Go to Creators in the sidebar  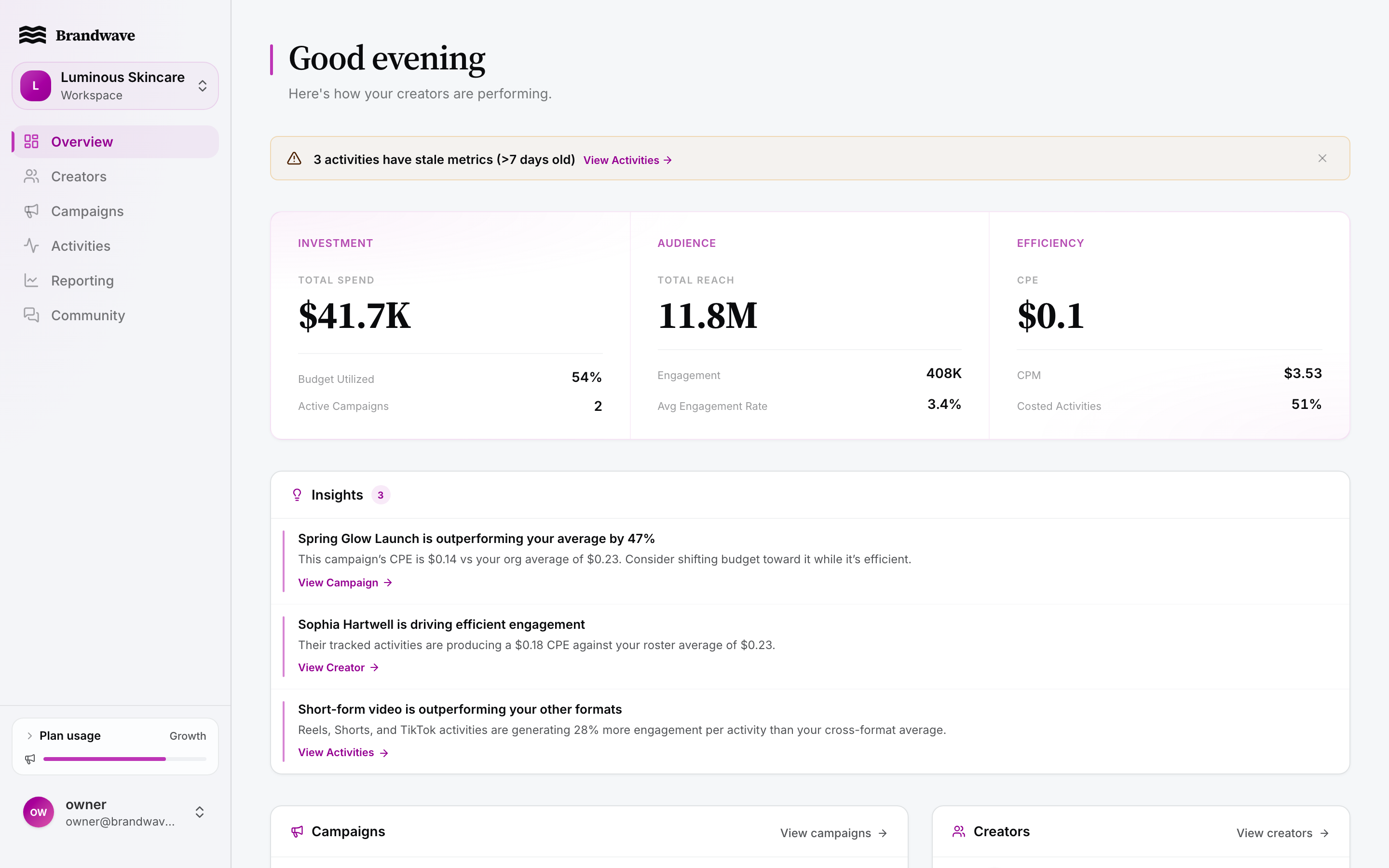(115, 176)
